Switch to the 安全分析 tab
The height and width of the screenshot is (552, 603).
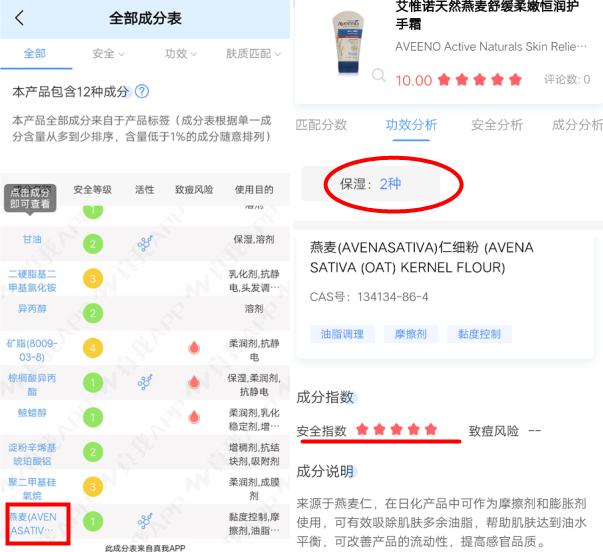coord(497,125)
